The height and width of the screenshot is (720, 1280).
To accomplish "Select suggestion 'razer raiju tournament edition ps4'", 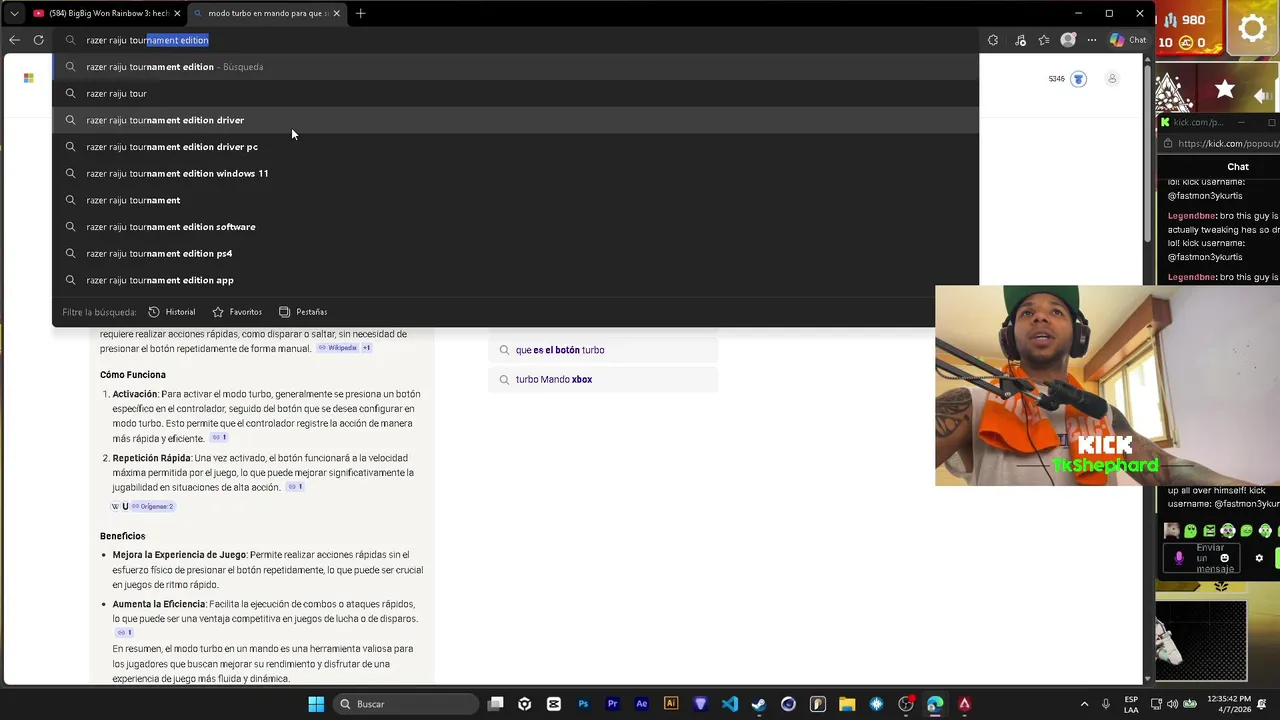I will pyautogui.click(x=515, y=253).
